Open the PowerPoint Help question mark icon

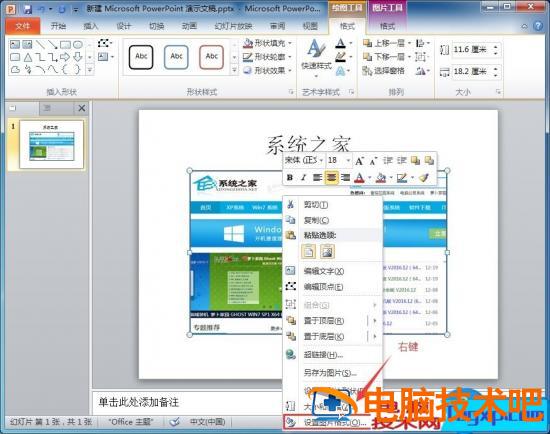pyautogui.click(x=538, y=26)
